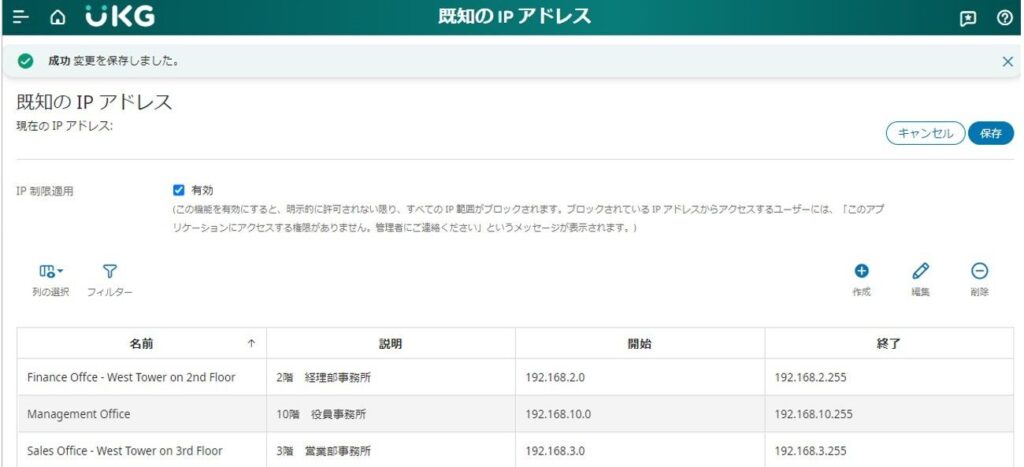Uncheck the IP 制限適用 有効 checkbox
The height and width of the screenshot is (467, 1024).
click(179, 190)
